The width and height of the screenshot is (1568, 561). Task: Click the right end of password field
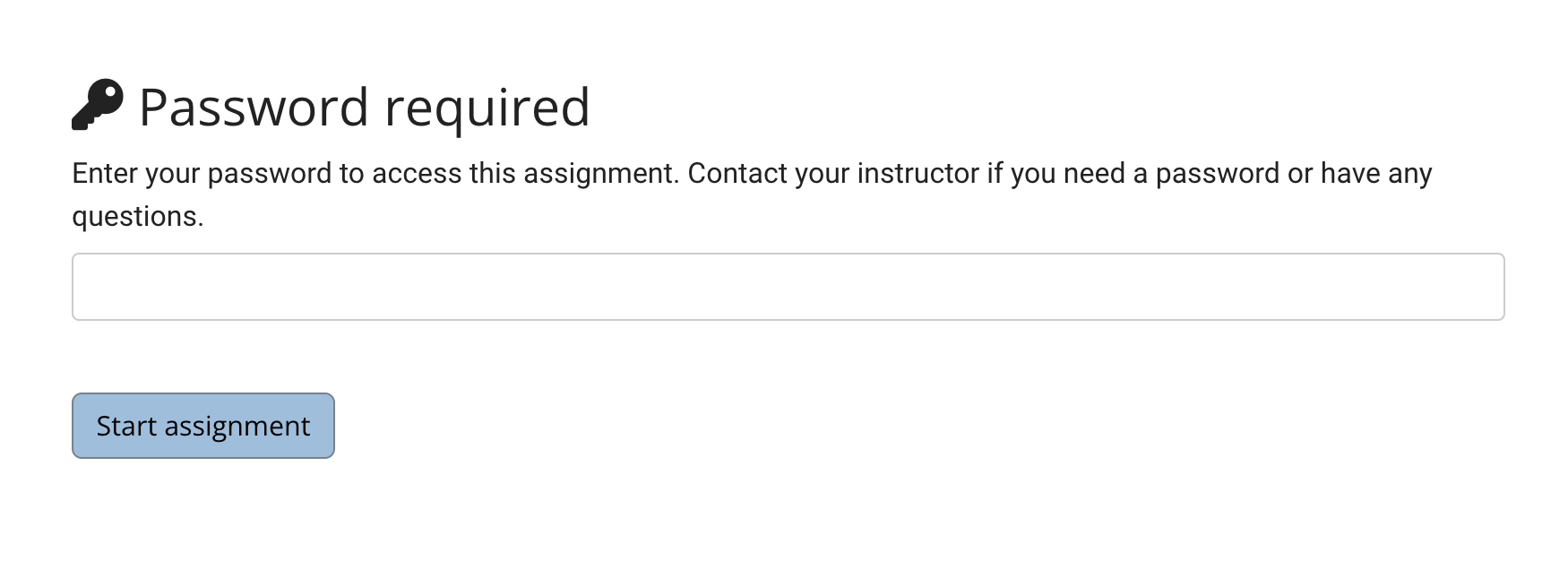[x=1487, y=287]
